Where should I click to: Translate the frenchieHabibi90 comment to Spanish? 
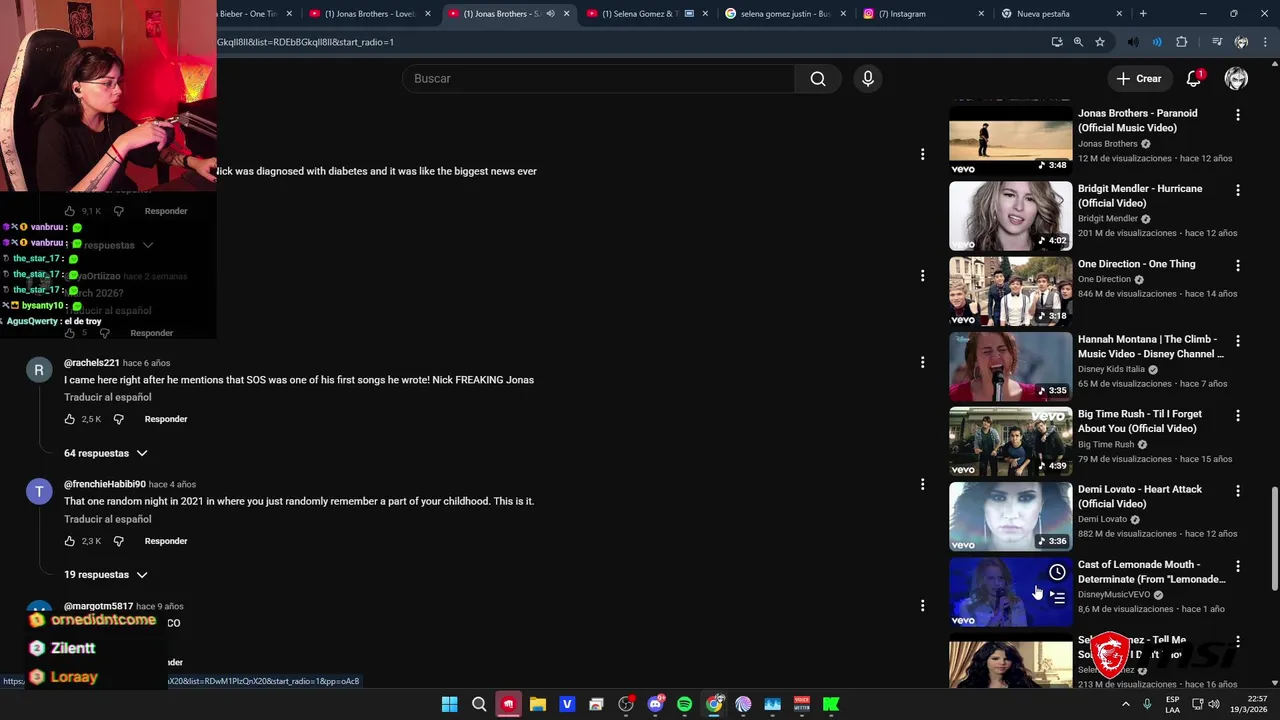[108, 519]
